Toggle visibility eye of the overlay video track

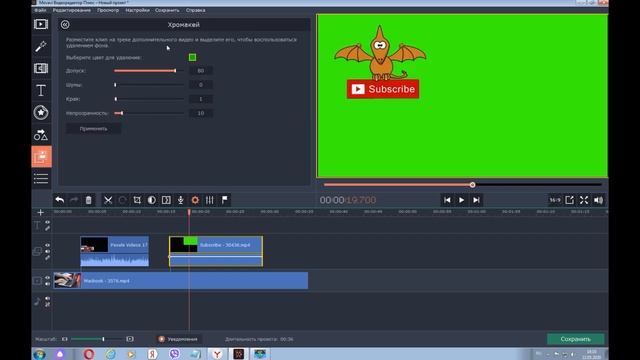[x=47, y=245]
